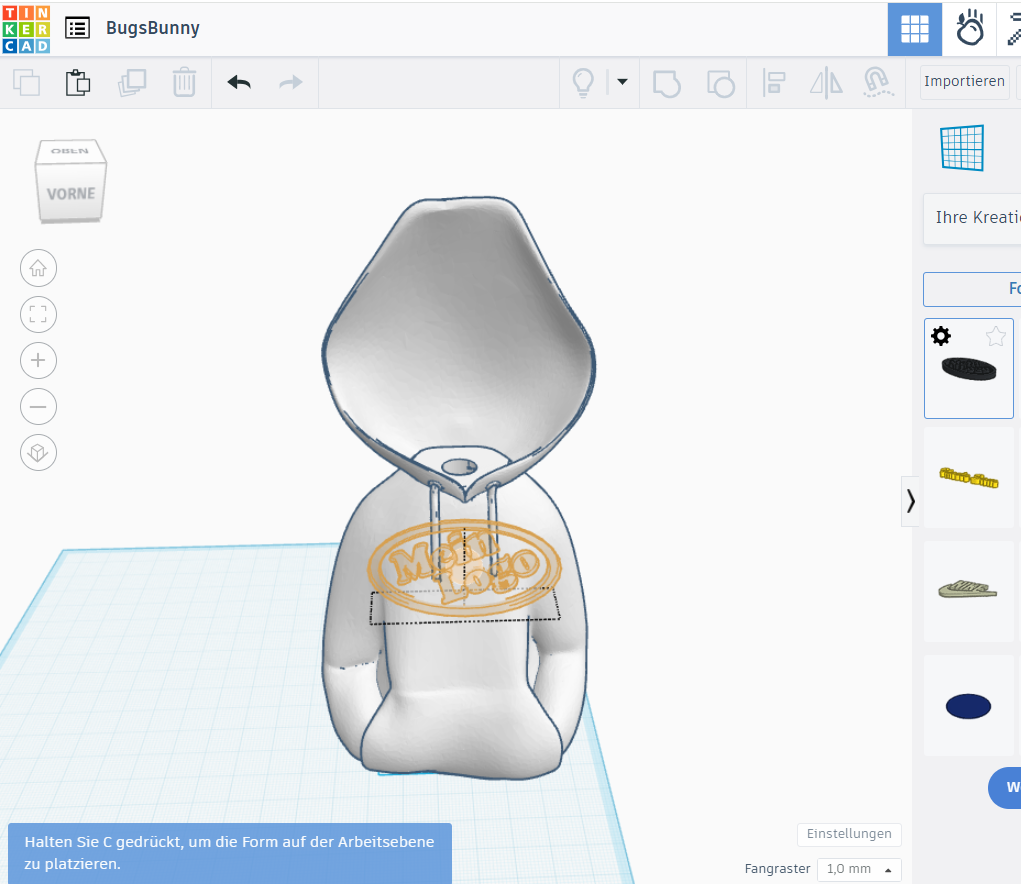Image resolution: width=1021 pixels, height=884 pixels.
Task: Switch to 3D design grid view
Action: pyautogui.click(x=914, y=29)
